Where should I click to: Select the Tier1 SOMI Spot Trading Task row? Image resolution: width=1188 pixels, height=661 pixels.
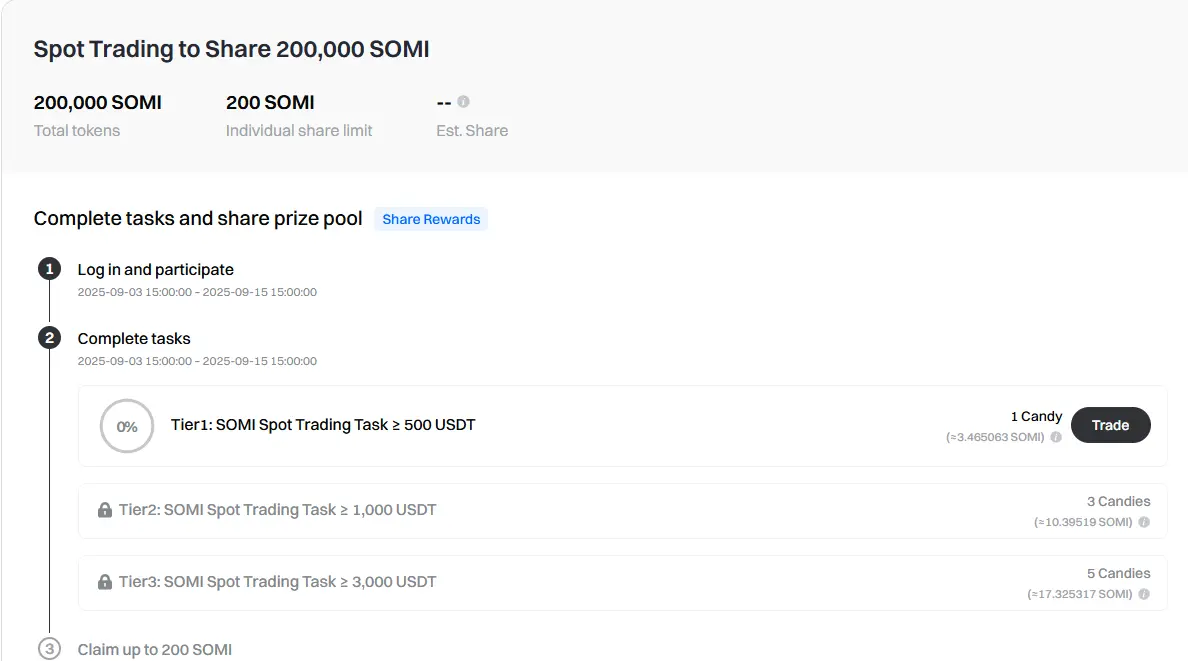pyautogui.click(x=622, y=426)
